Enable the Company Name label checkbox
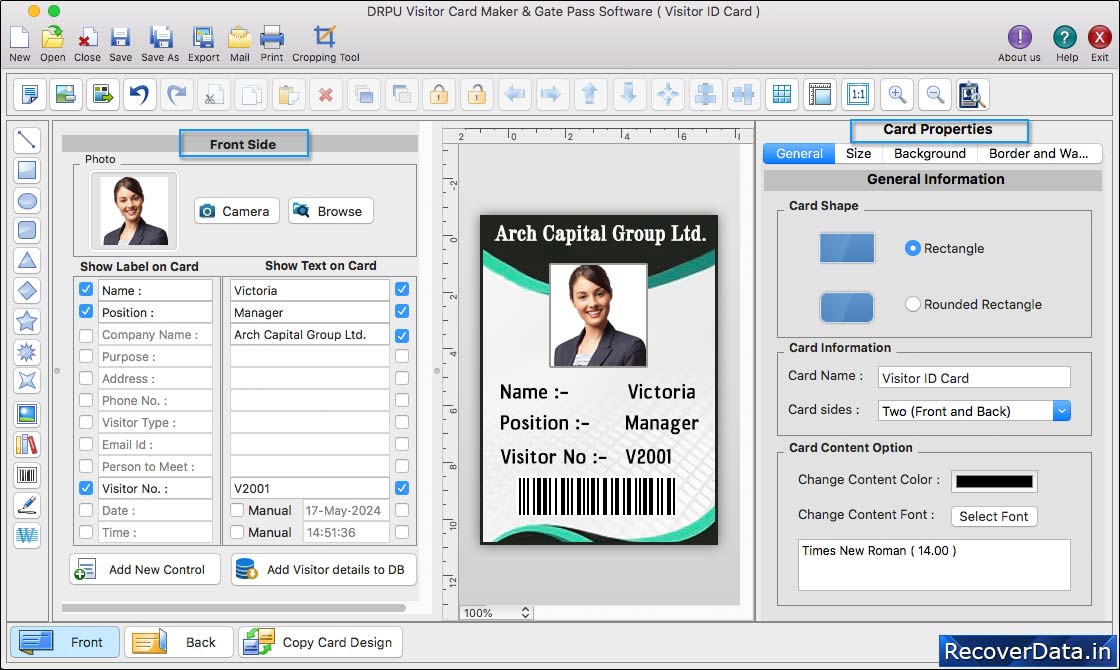The image size is (1120, 670). pos(86,334)
